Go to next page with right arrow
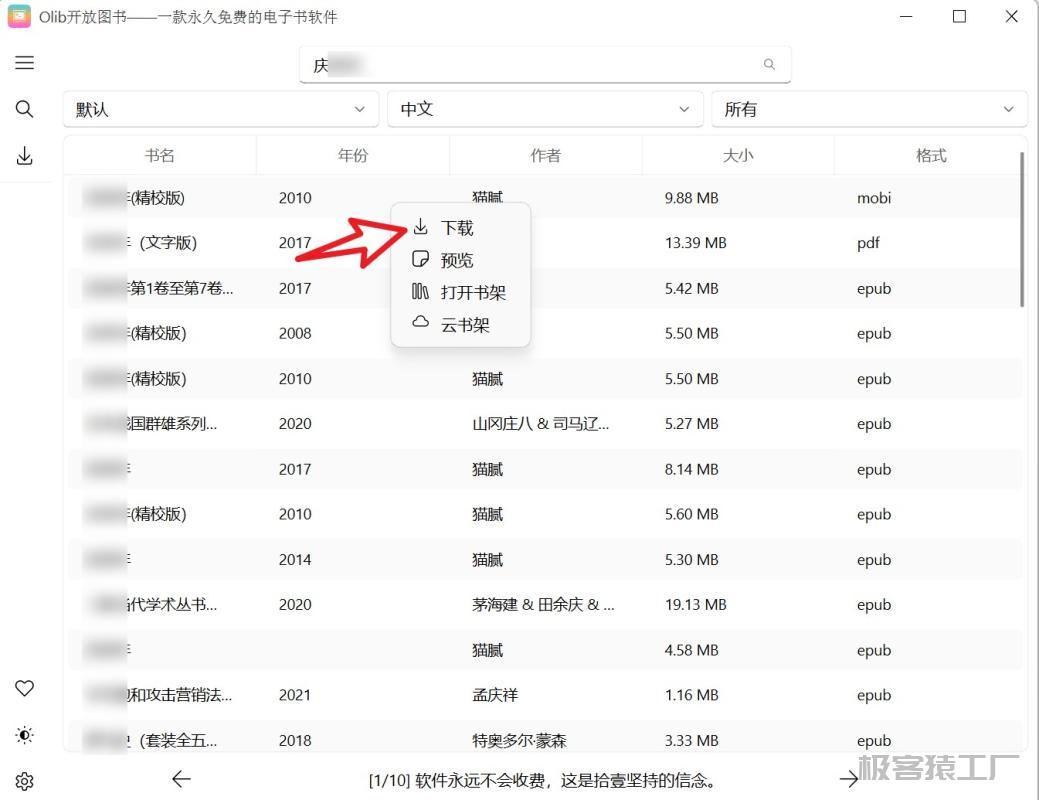Image resolution: width=1039 pixels, height=800 pixels. click(x=849, y=779)
